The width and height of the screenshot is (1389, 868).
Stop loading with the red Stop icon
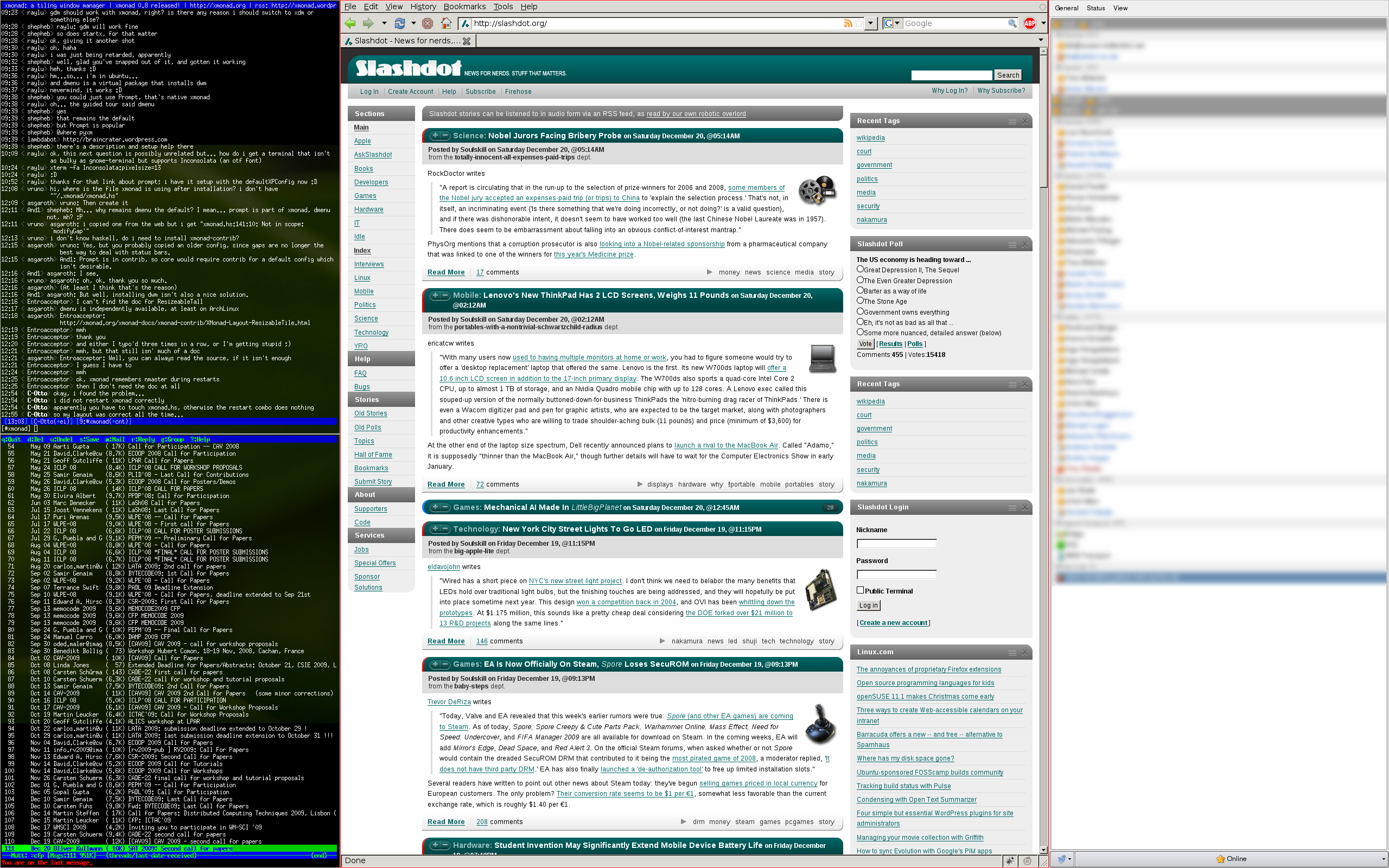(428, 23)
